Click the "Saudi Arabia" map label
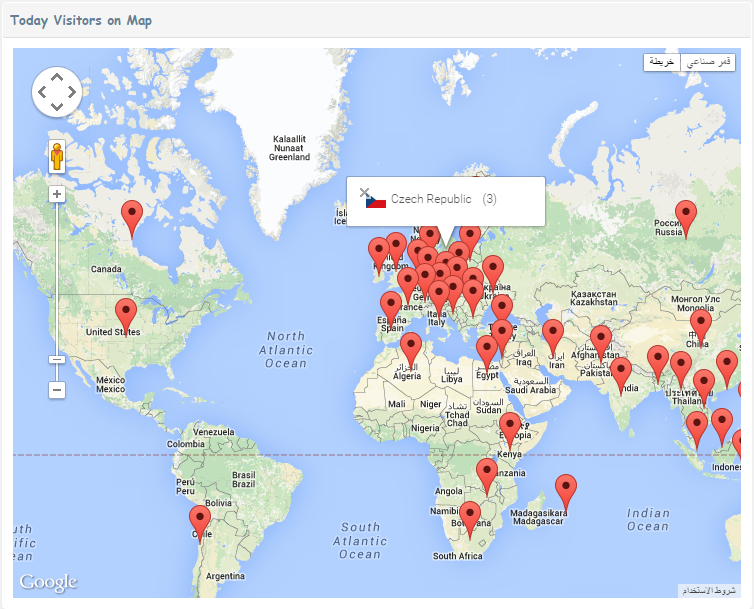754x609 pixels. [530, 390]
